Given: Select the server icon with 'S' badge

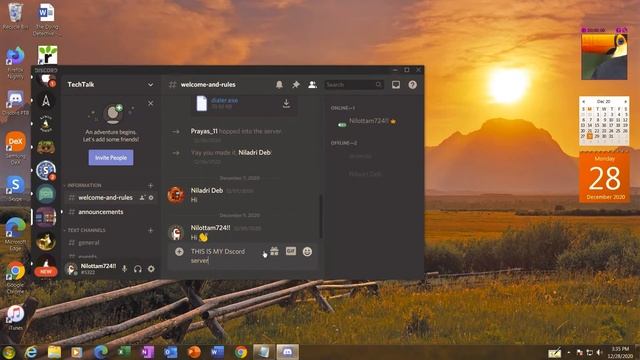Looking at the screenshot, I should tap(46, 170).
